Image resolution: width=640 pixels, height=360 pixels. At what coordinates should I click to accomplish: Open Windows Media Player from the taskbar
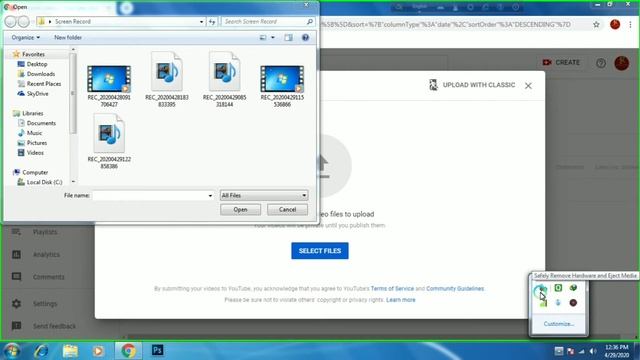(x=98, y=351)
